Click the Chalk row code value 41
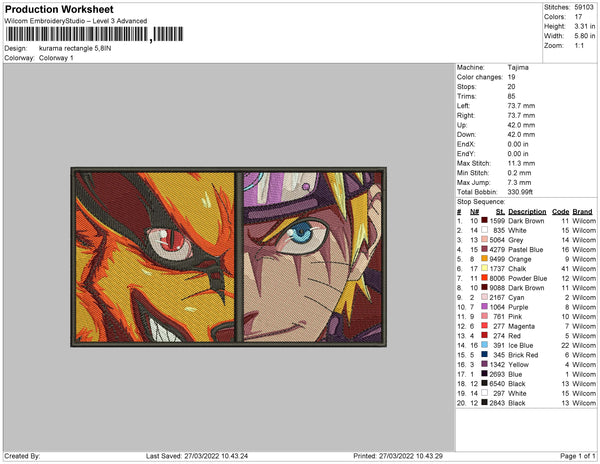 565,269
